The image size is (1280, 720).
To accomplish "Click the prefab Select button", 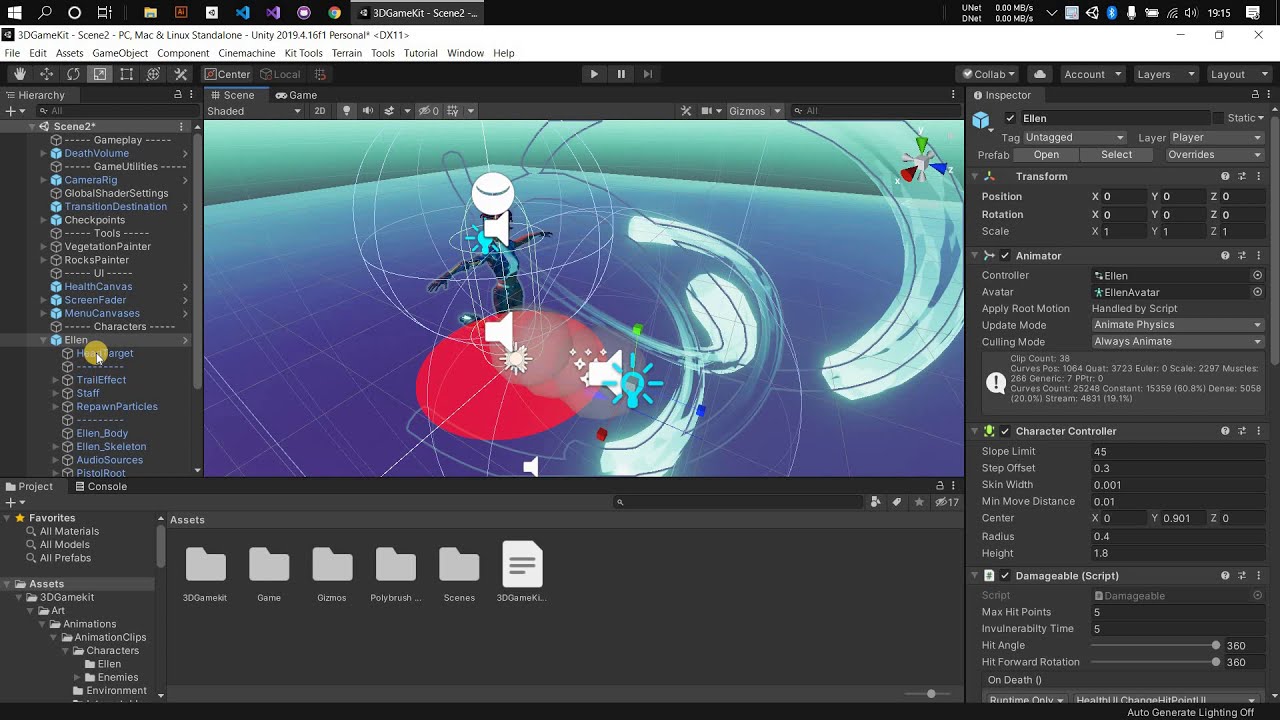I will pyautogui.click(x=1116, y=155).
